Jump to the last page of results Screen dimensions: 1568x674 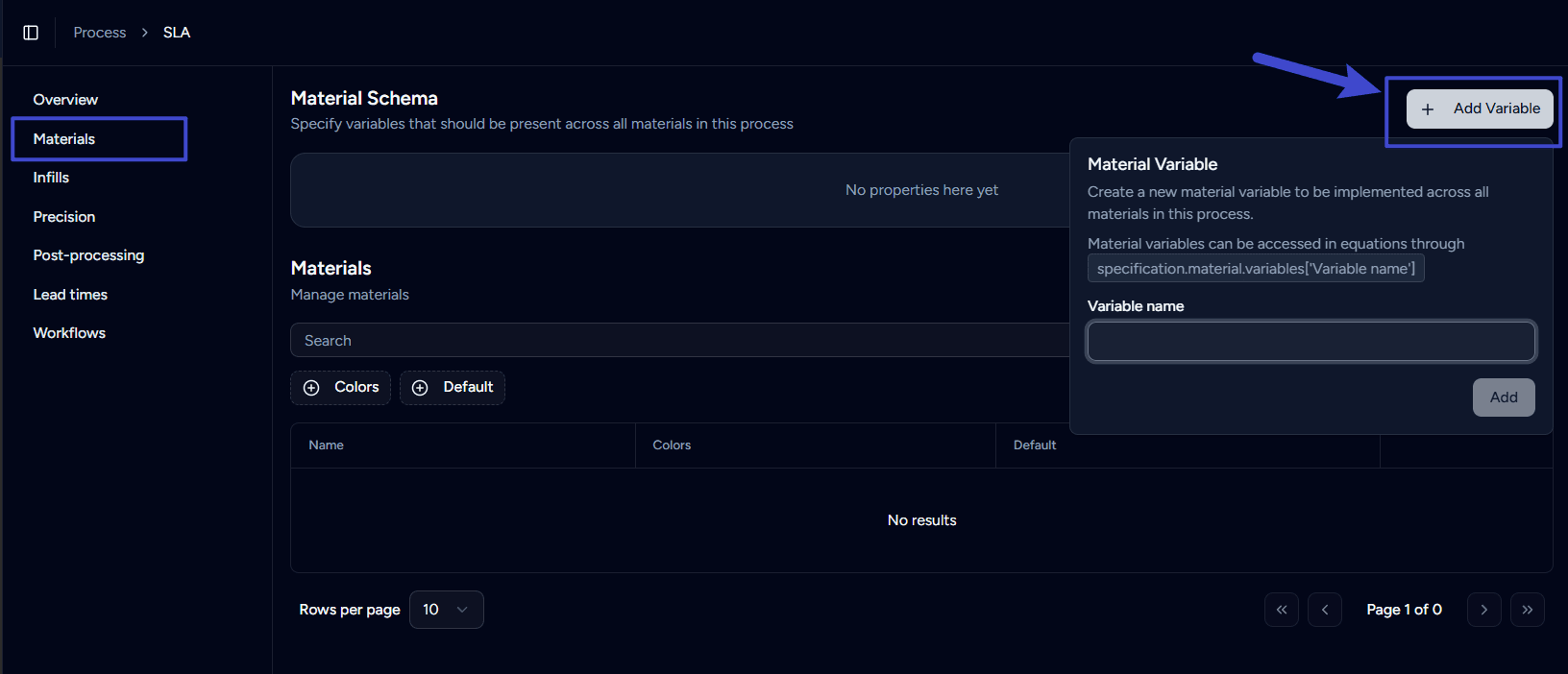pyautogui.click(x=1527, y=610)
